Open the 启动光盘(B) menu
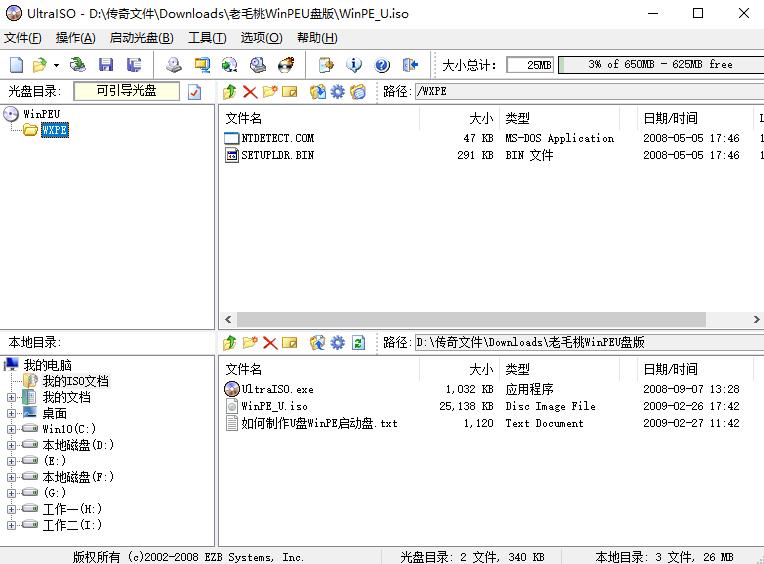This screenshot has height=564, width=764. coord(141,38)
